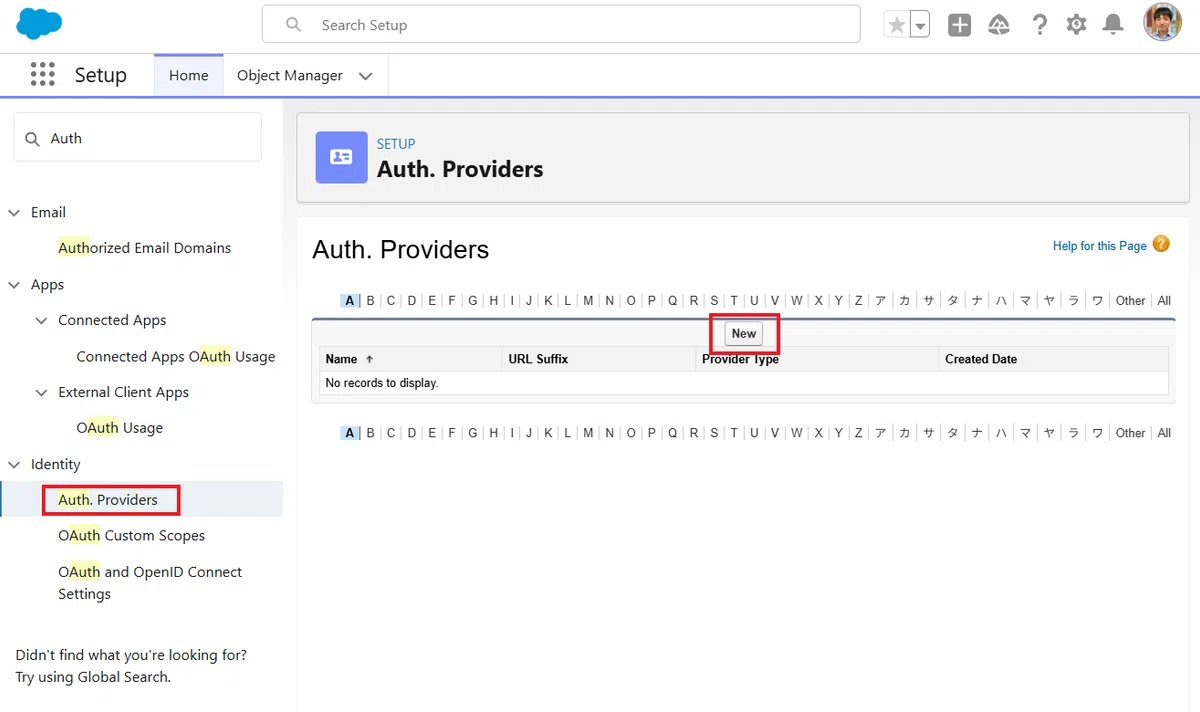Switch to the Object Manager tab
1200x712 pixels.
290,75
